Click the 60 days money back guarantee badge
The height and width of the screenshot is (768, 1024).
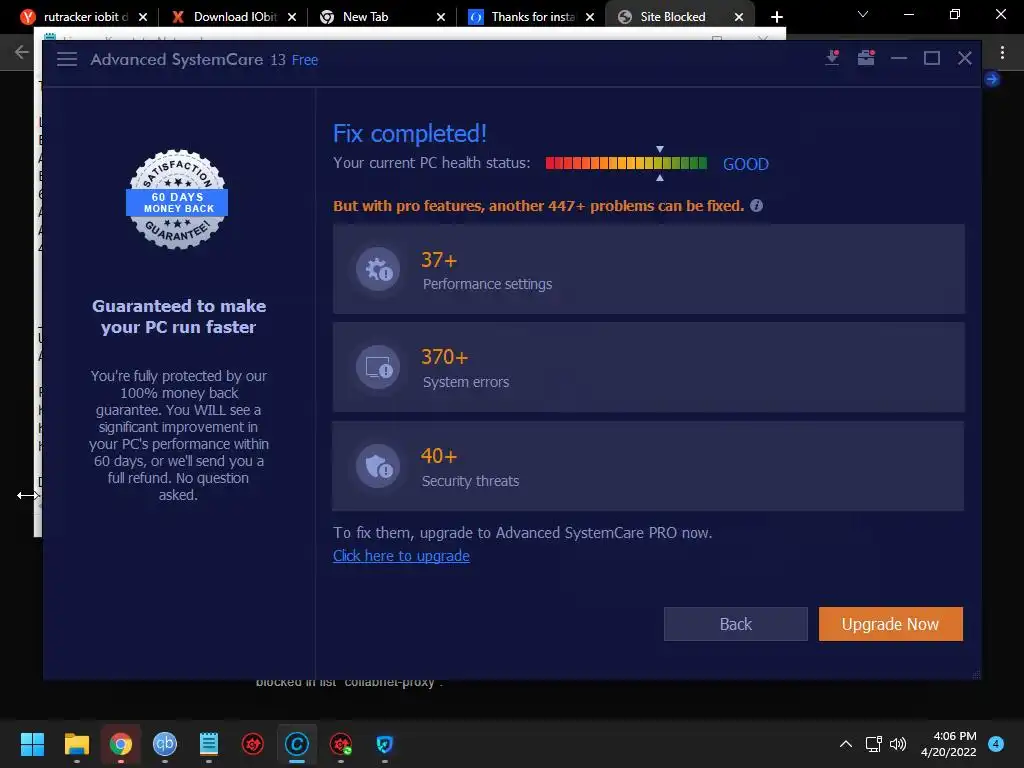(x=178, y=200)
